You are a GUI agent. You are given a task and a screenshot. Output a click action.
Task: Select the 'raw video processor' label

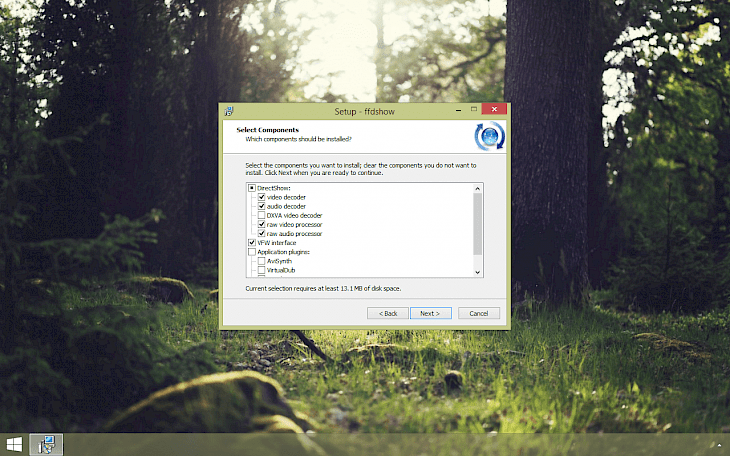click(294, 225)
